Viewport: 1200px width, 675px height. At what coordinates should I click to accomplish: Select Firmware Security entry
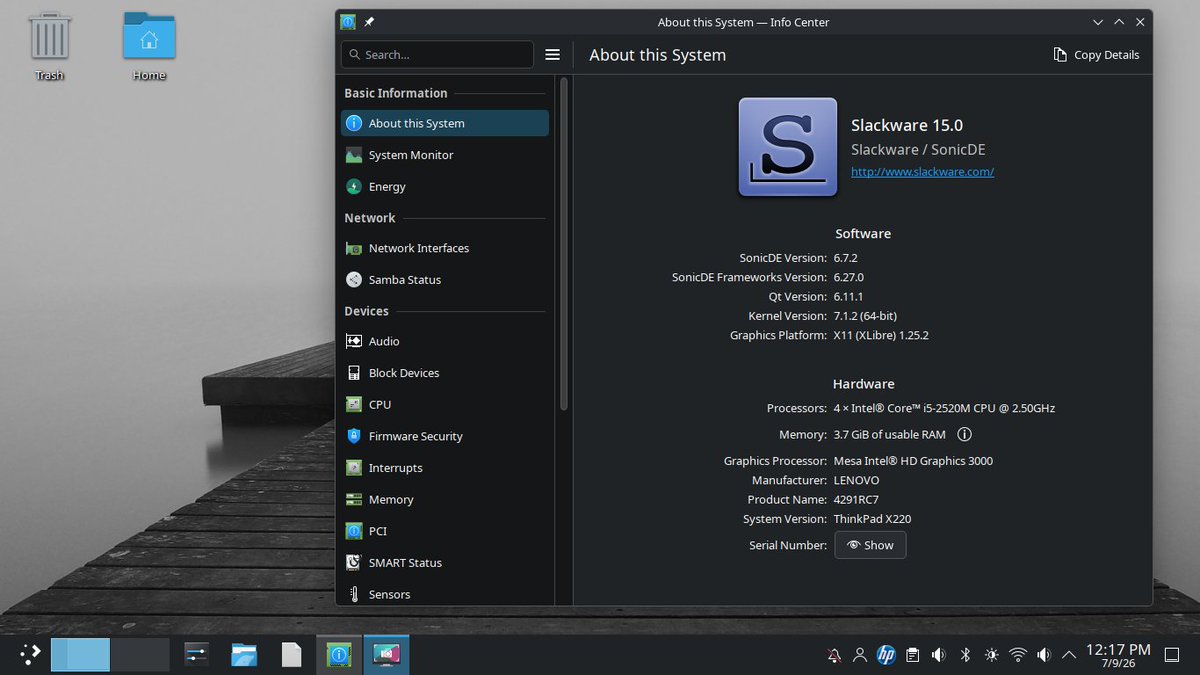444,436
